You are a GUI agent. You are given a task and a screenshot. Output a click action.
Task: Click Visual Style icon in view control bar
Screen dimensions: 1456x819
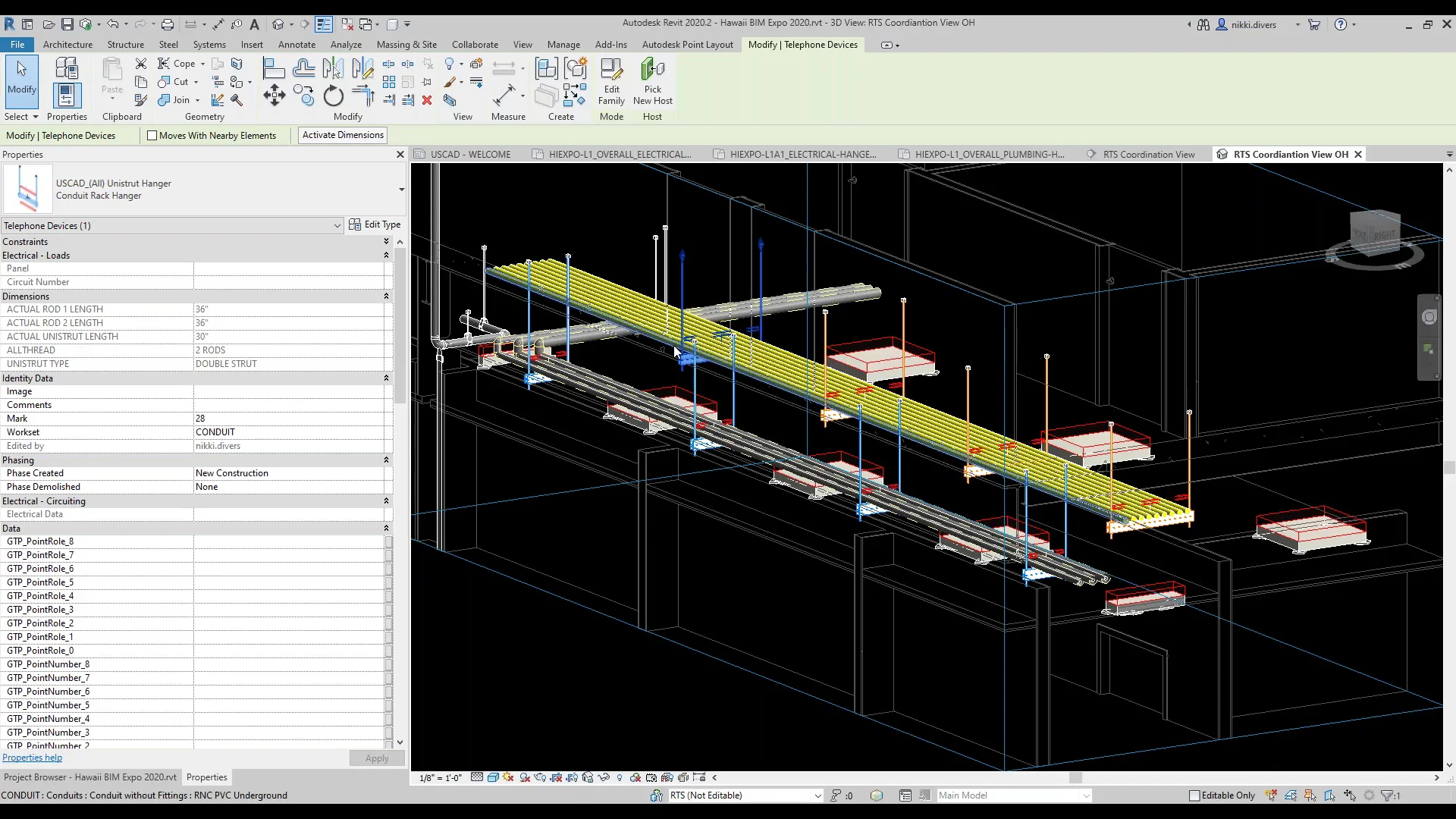tap(493, 777)
